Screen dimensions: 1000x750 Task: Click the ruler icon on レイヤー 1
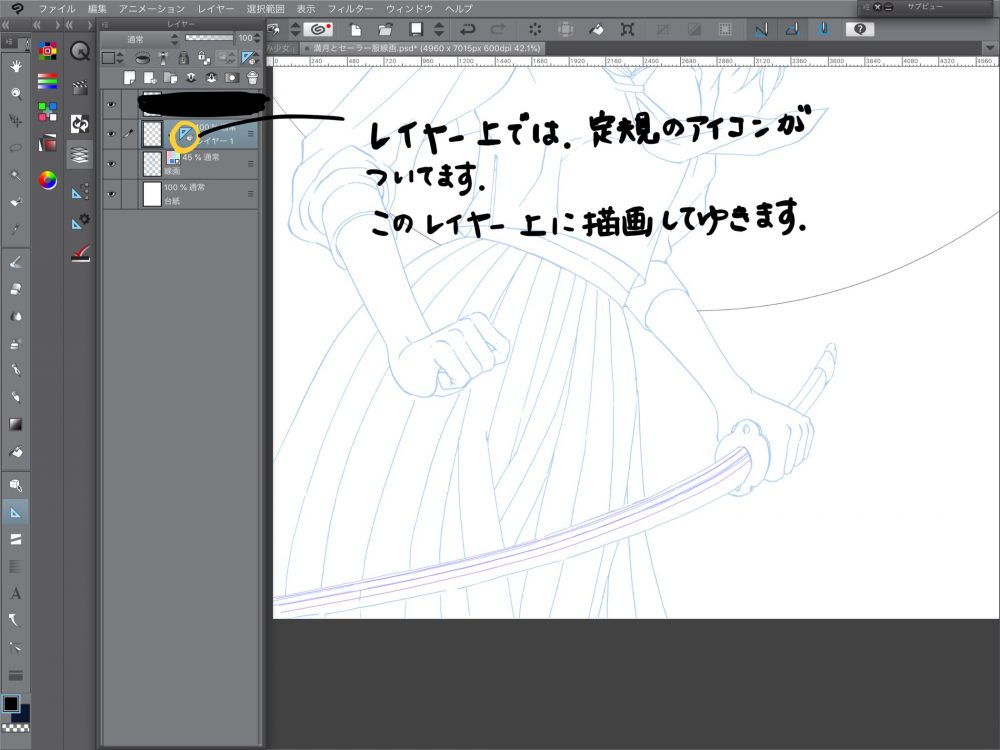[x=185, y=134]
